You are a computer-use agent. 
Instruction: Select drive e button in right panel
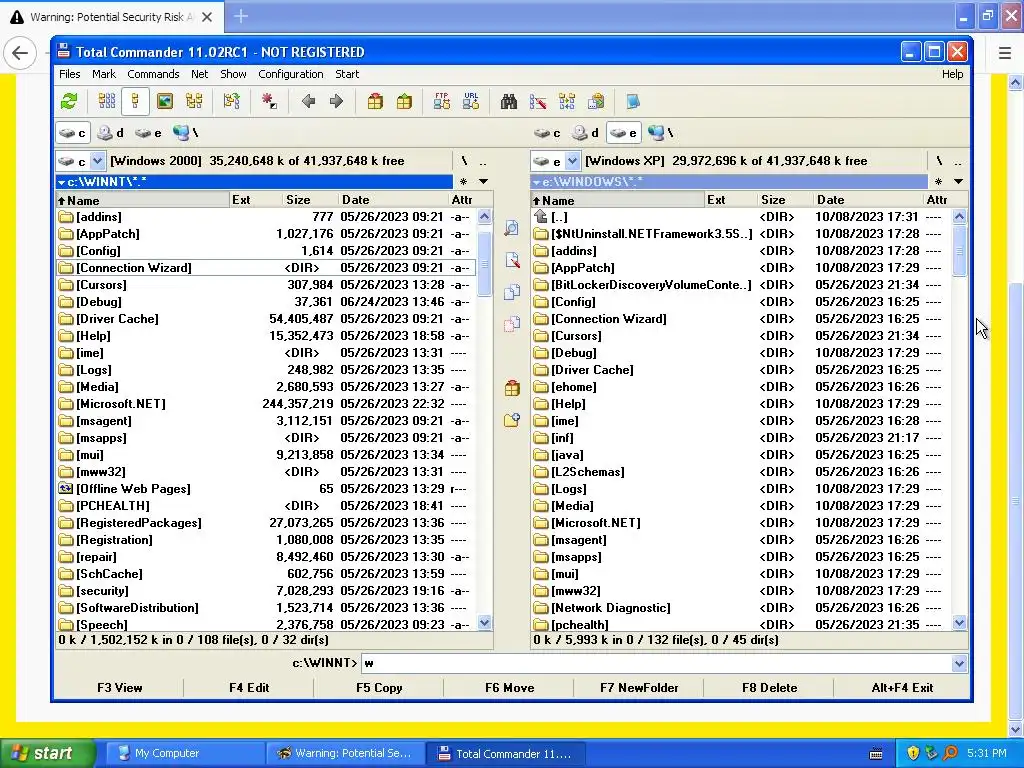pyautogui.click(x=623, y=133)
